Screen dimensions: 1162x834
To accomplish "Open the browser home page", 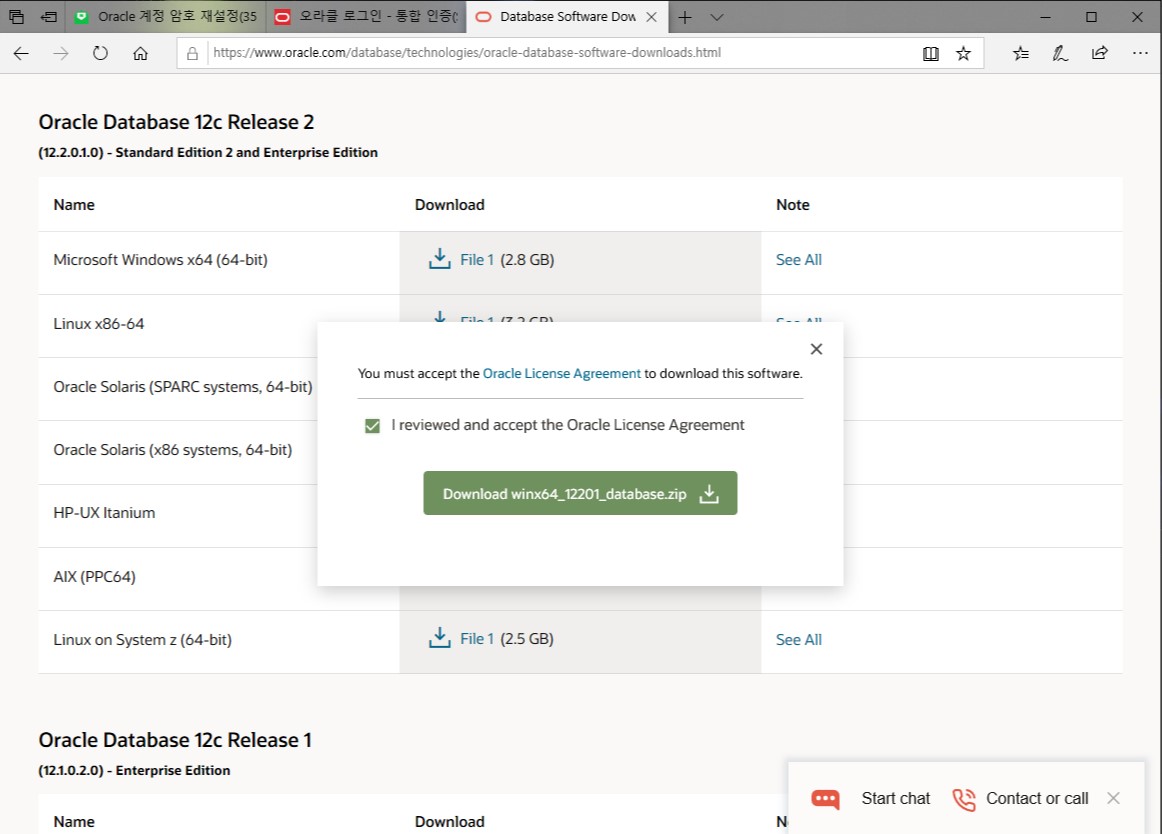I will 140,53.
